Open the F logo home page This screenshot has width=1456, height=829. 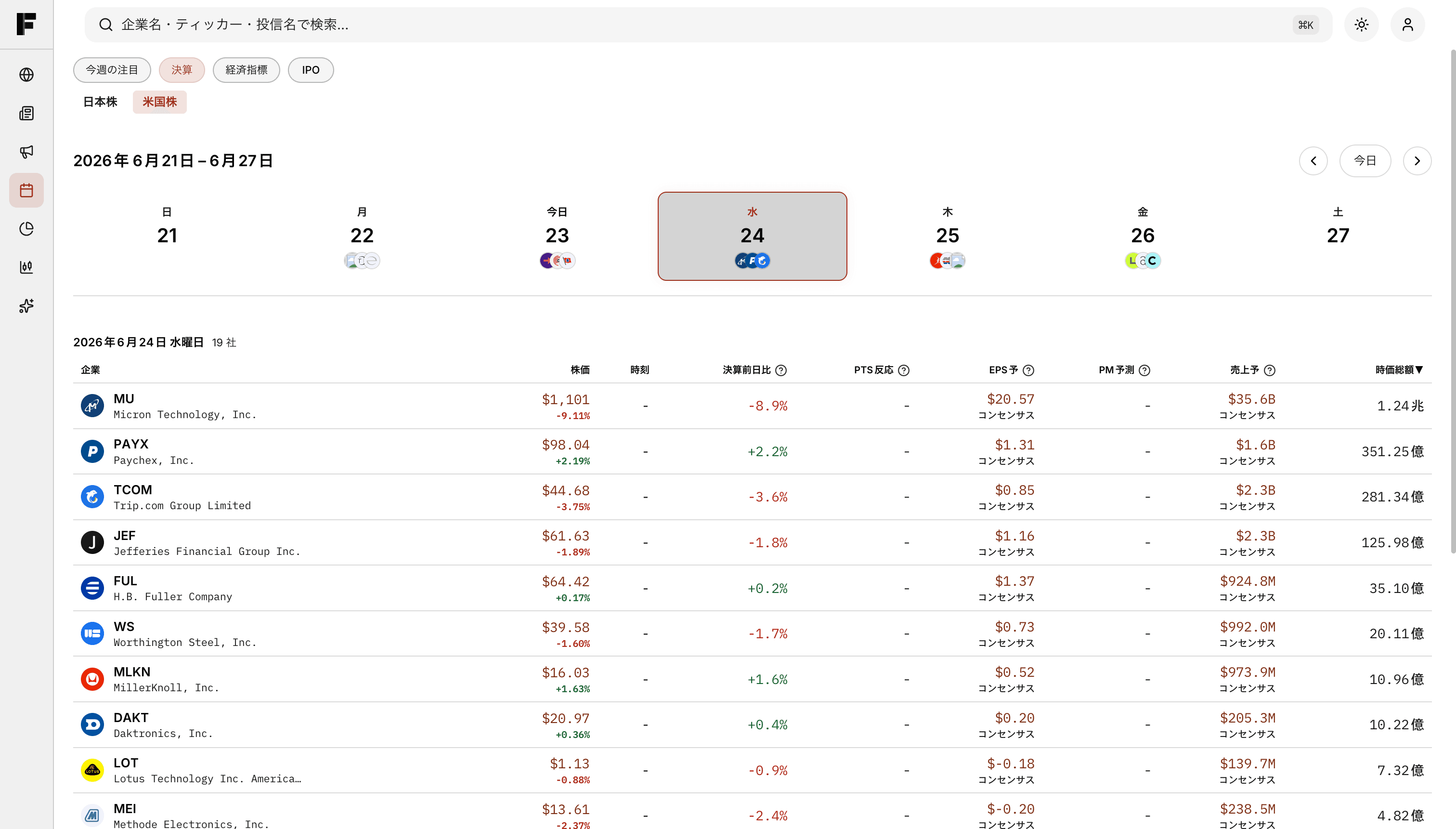coord(26,24)
